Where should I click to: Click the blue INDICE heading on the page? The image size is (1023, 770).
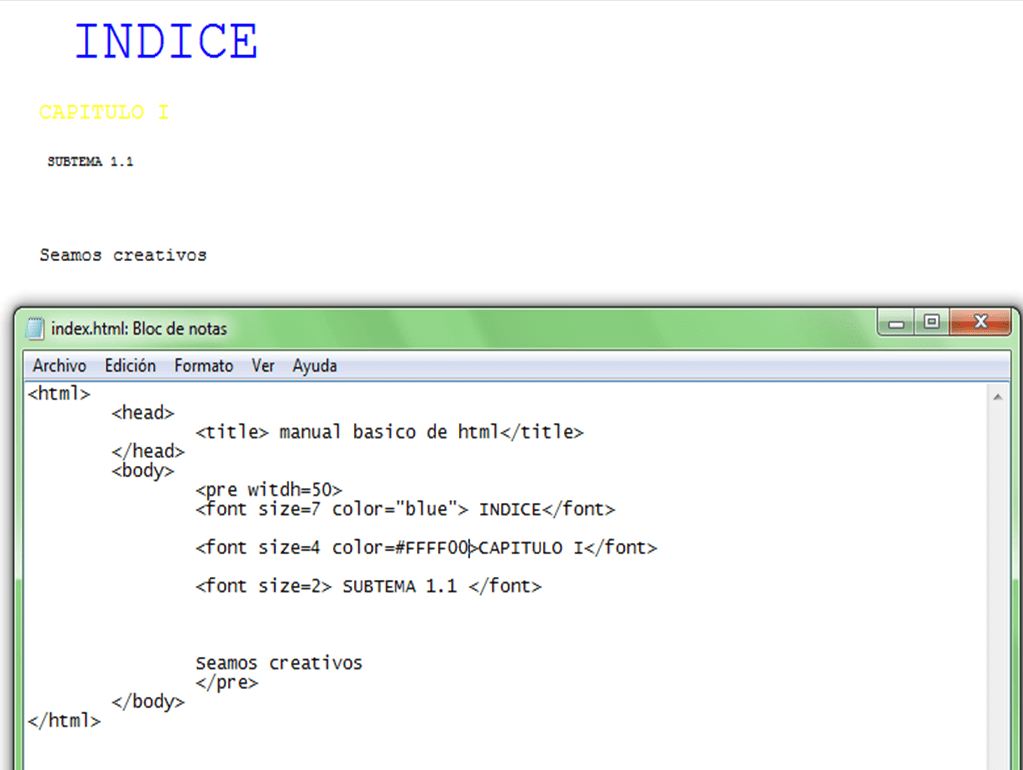pyautogui.click(x=166, y=42)
